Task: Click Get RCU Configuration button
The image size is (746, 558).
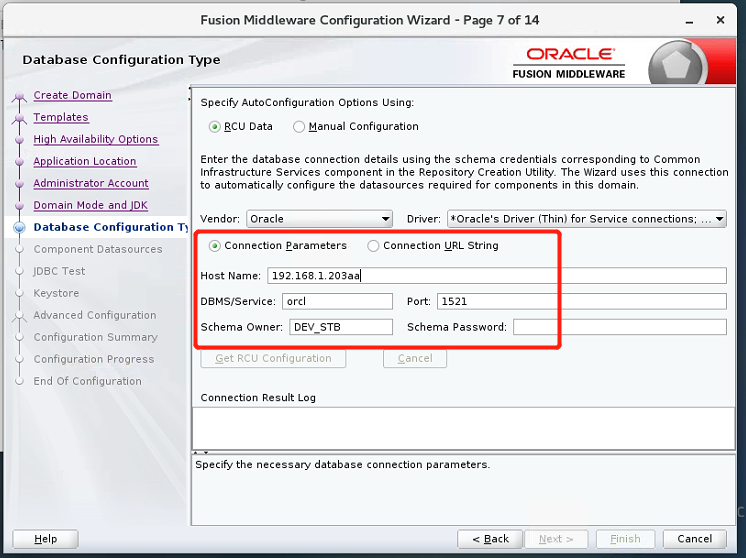Action: point(273,359)
